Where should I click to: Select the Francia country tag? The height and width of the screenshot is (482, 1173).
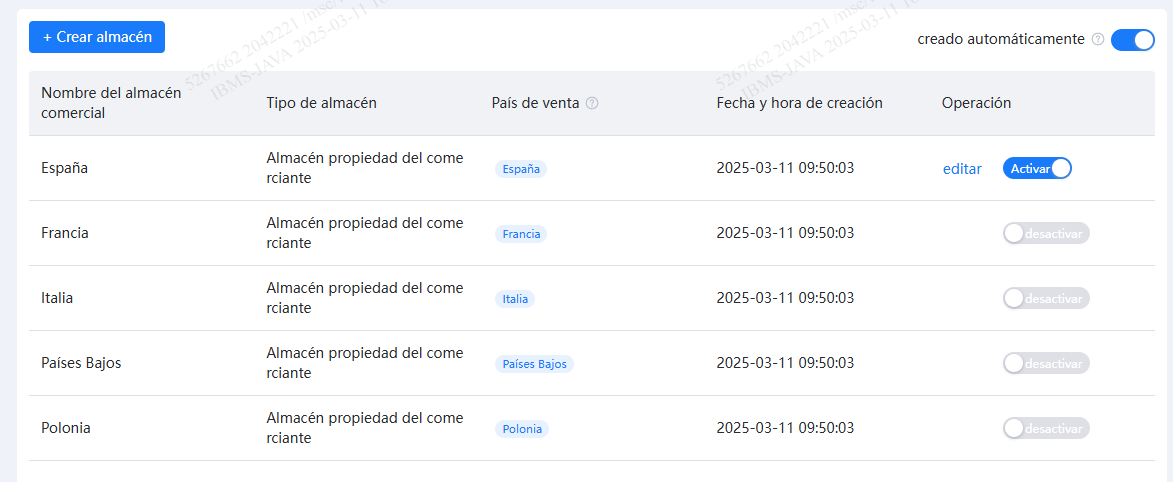point(521,234)
